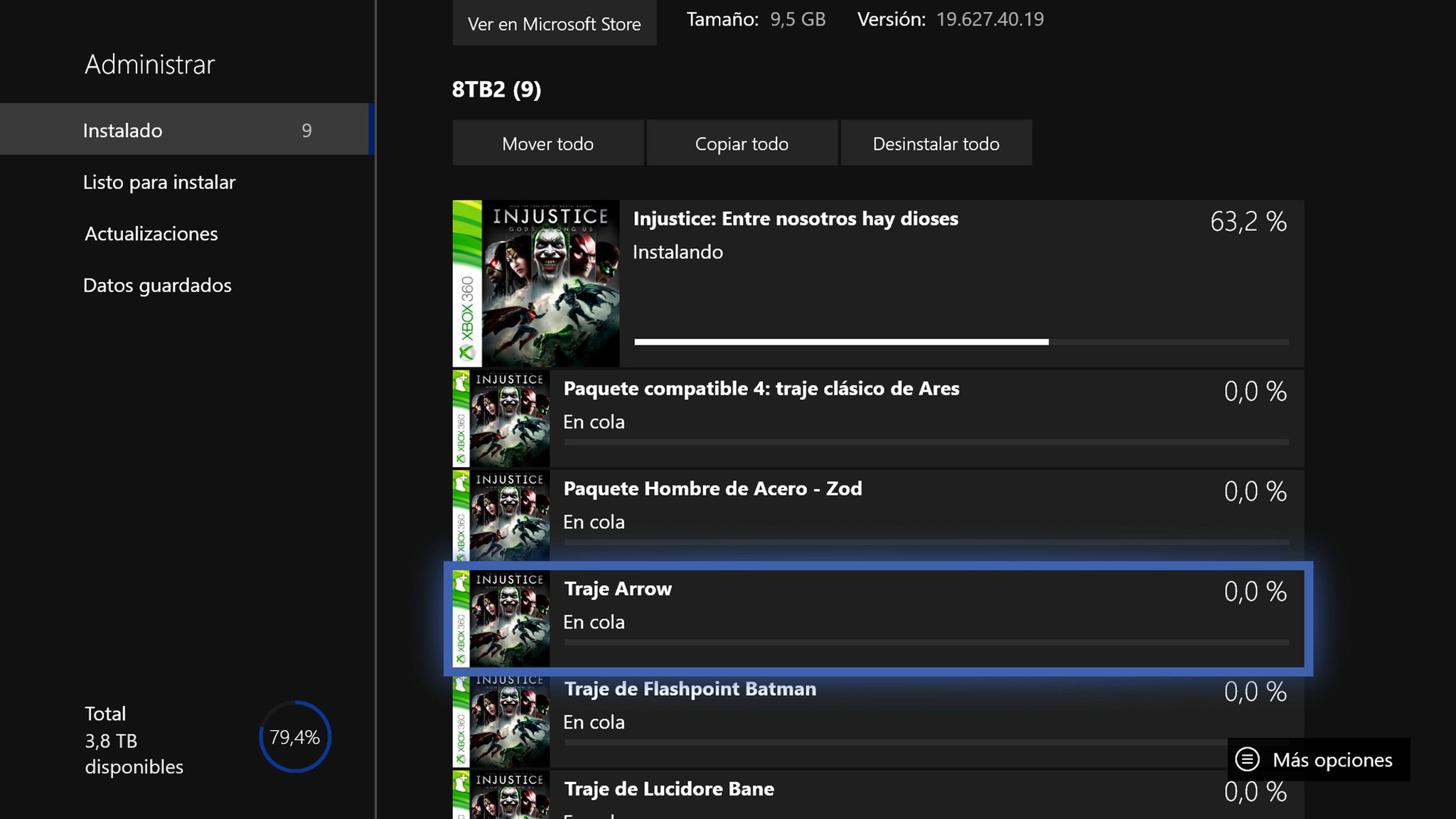Image resolution: width=1456 pixels, height=819 pixels.
Task: Click the 79,4% storage usage ring
Action: pyautogui.click(x=295, y=737)
